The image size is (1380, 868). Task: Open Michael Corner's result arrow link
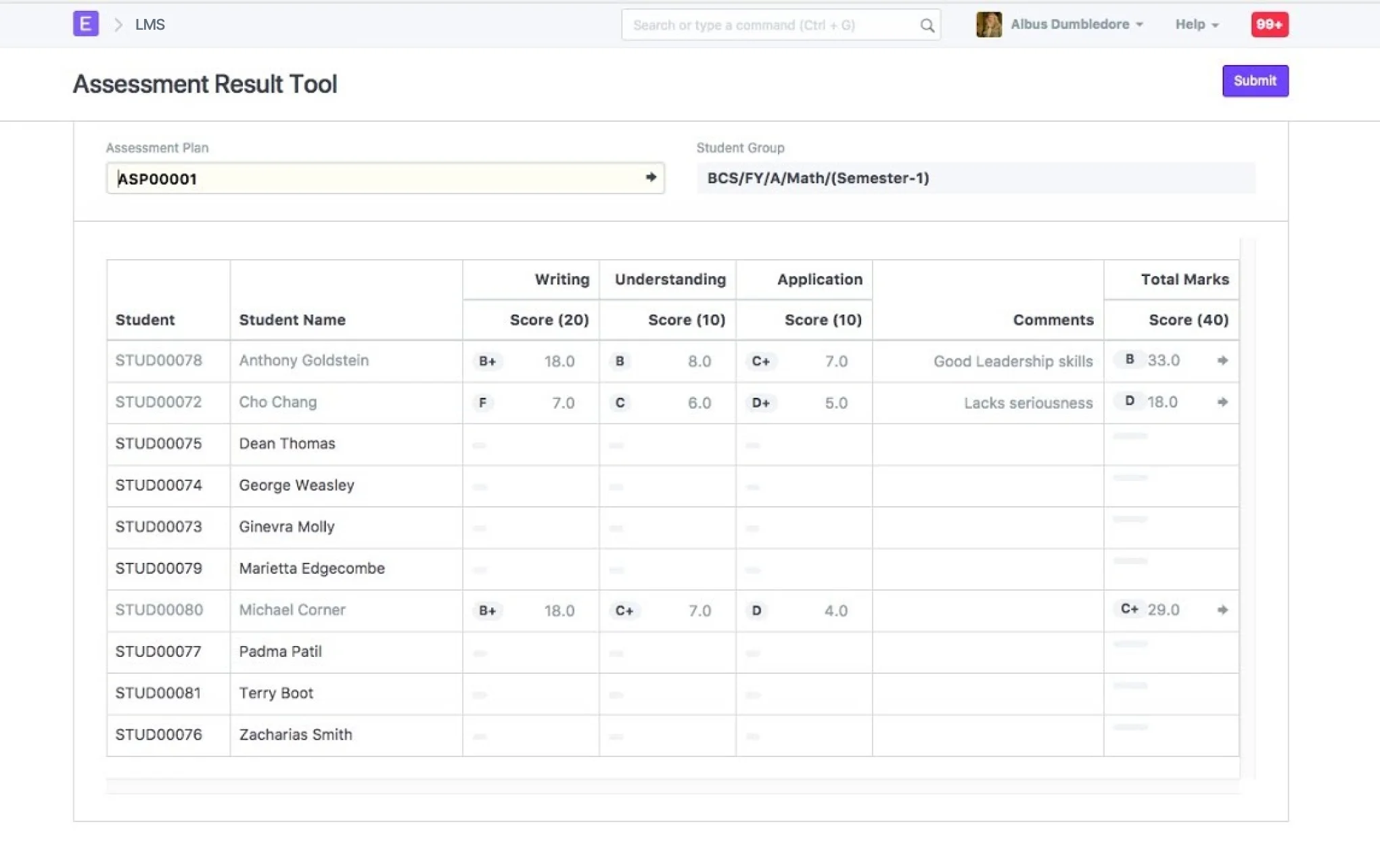pyautogui.click(x=1222, y=610)
